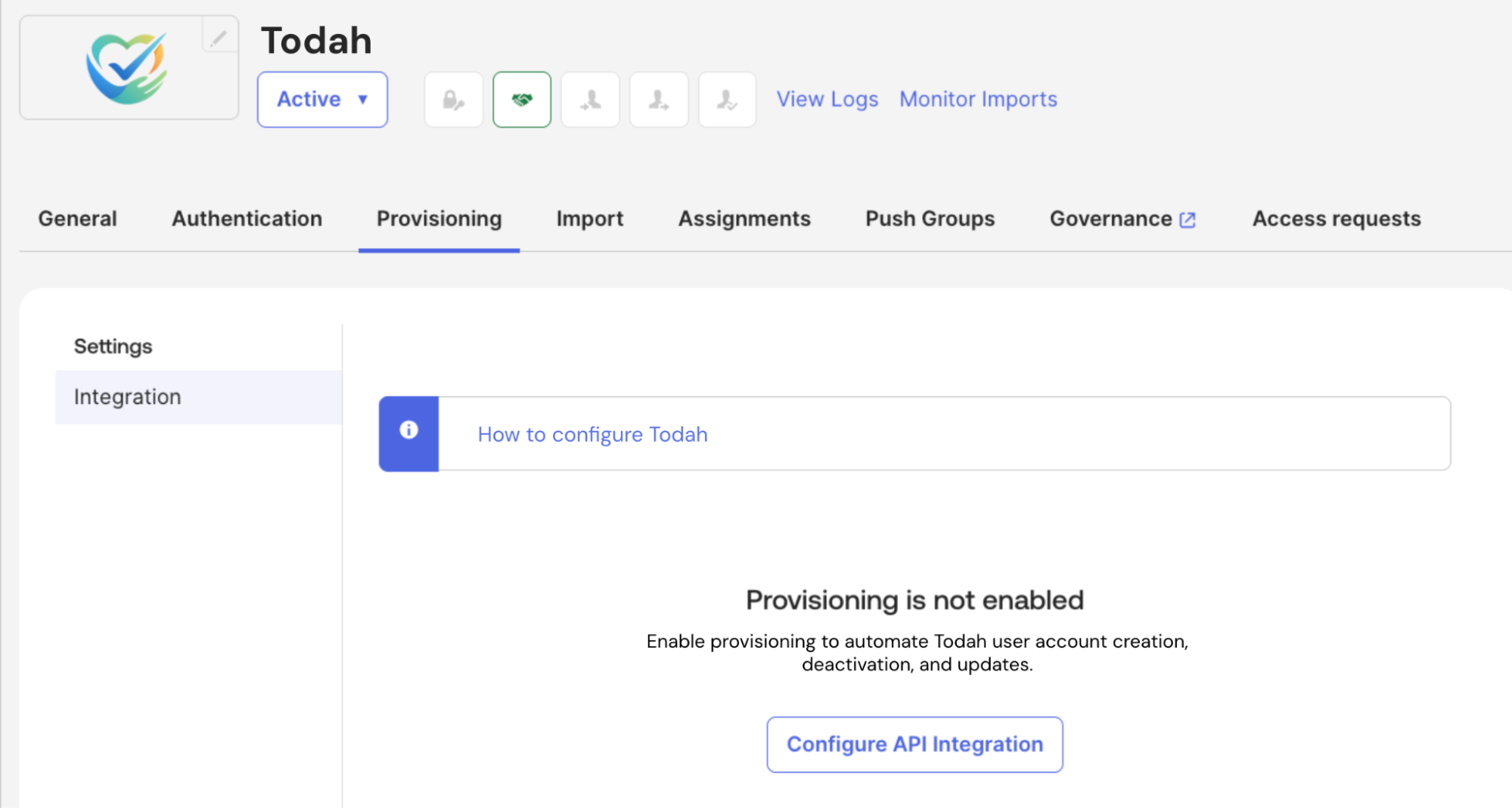Open the app logo edit pencil icon
The width and height of the screenshot is (1512, 808).
tap(219, 36)
